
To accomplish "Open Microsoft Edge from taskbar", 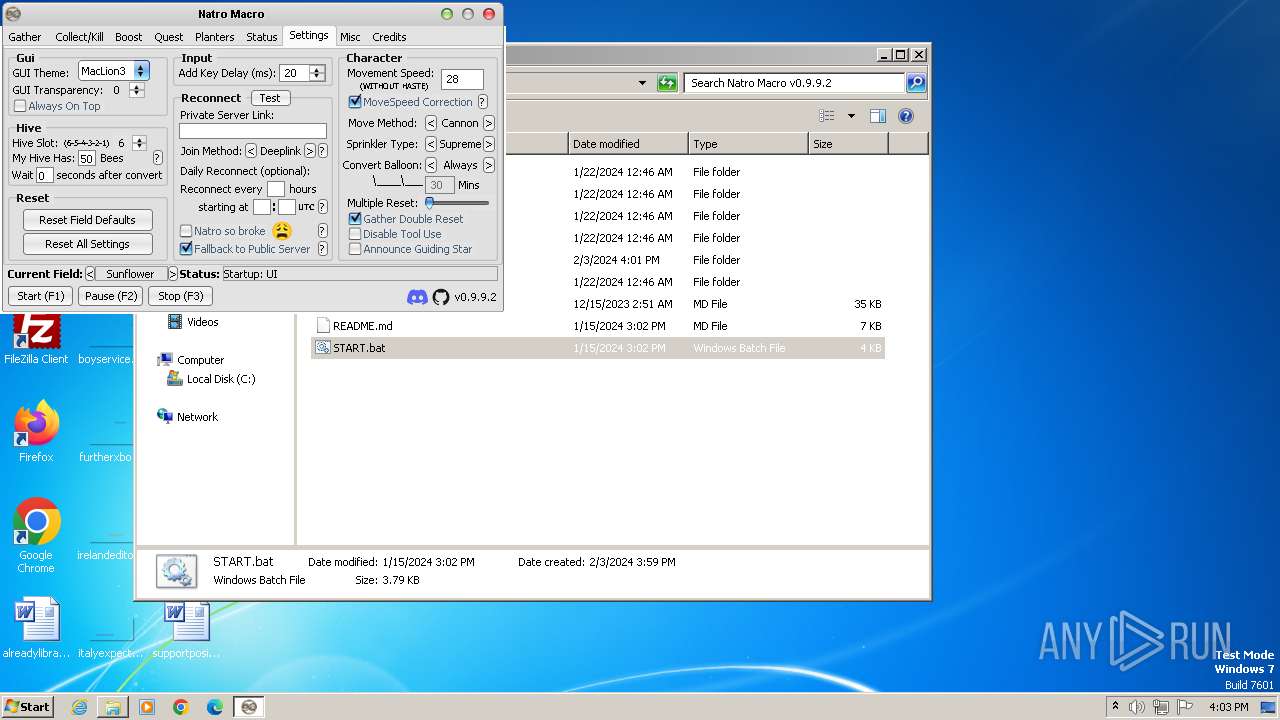I will [x=215, y=707].
